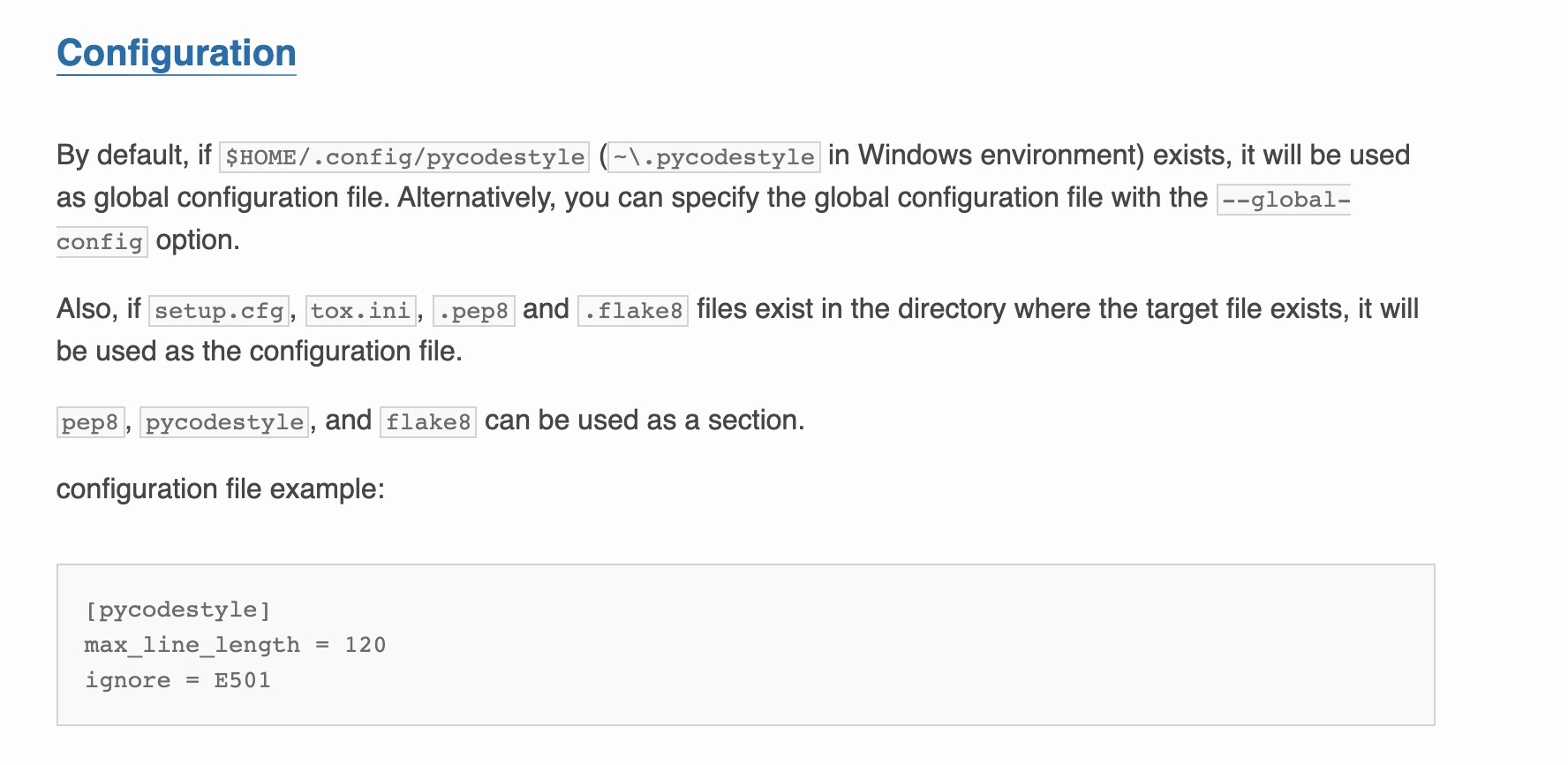Click the E501 error code value
This screenshot has height=765, width=1568.
tap(242, 680)
